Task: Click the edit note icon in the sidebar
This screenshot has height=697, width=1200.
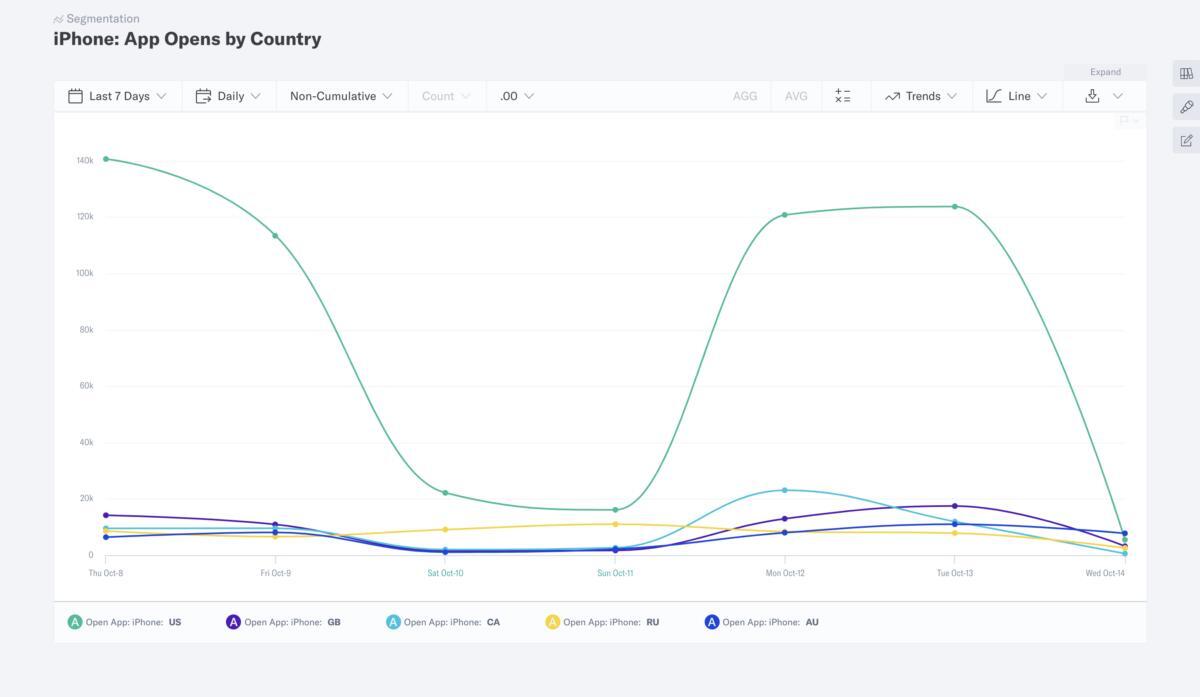Action: point(1187,140)
